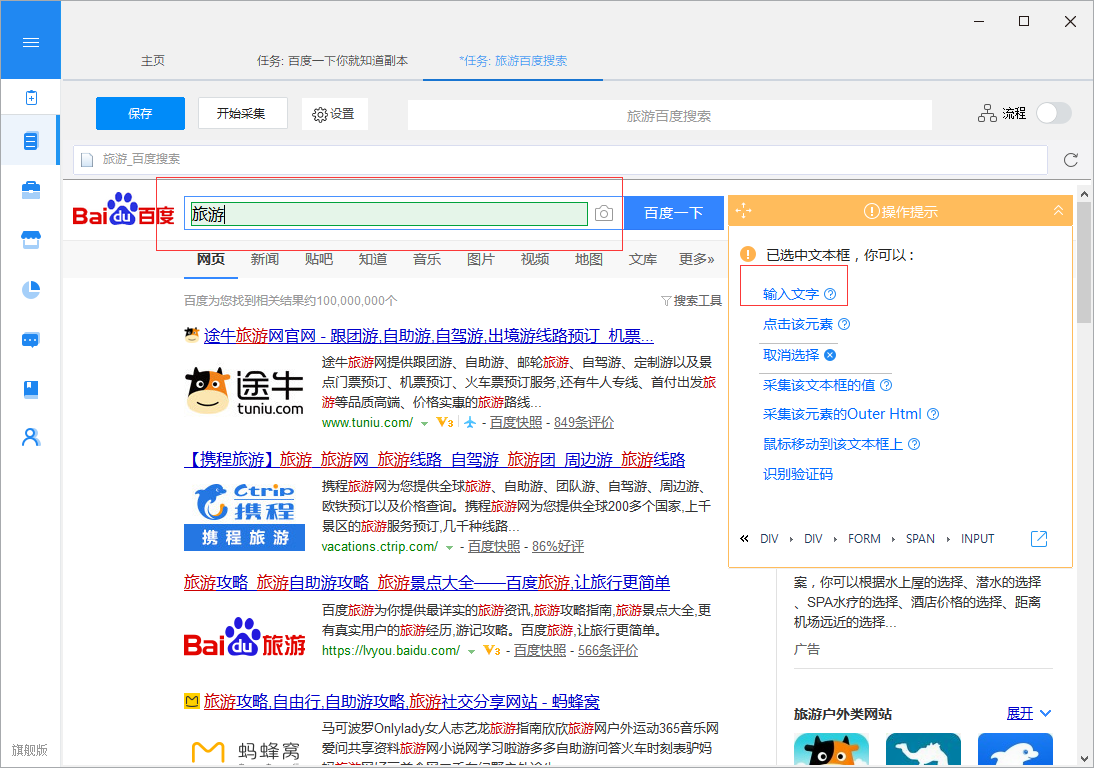Switch to the 主页 tab
The width and height of the screenshot is (1094, 768).
(153, 61)
